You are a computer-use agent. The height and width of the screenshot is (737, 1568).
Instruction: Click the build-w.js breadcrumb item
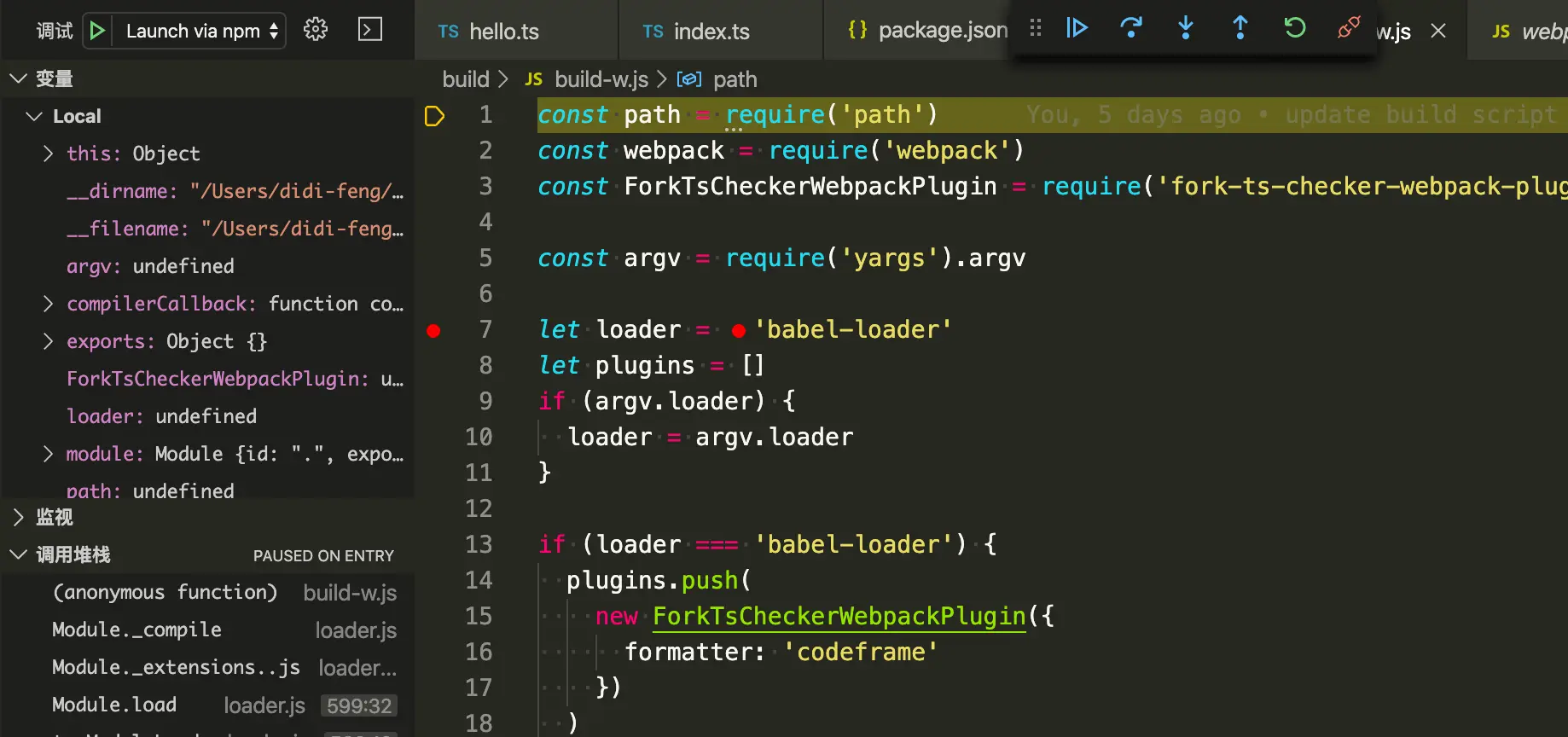tap(601, 79)
